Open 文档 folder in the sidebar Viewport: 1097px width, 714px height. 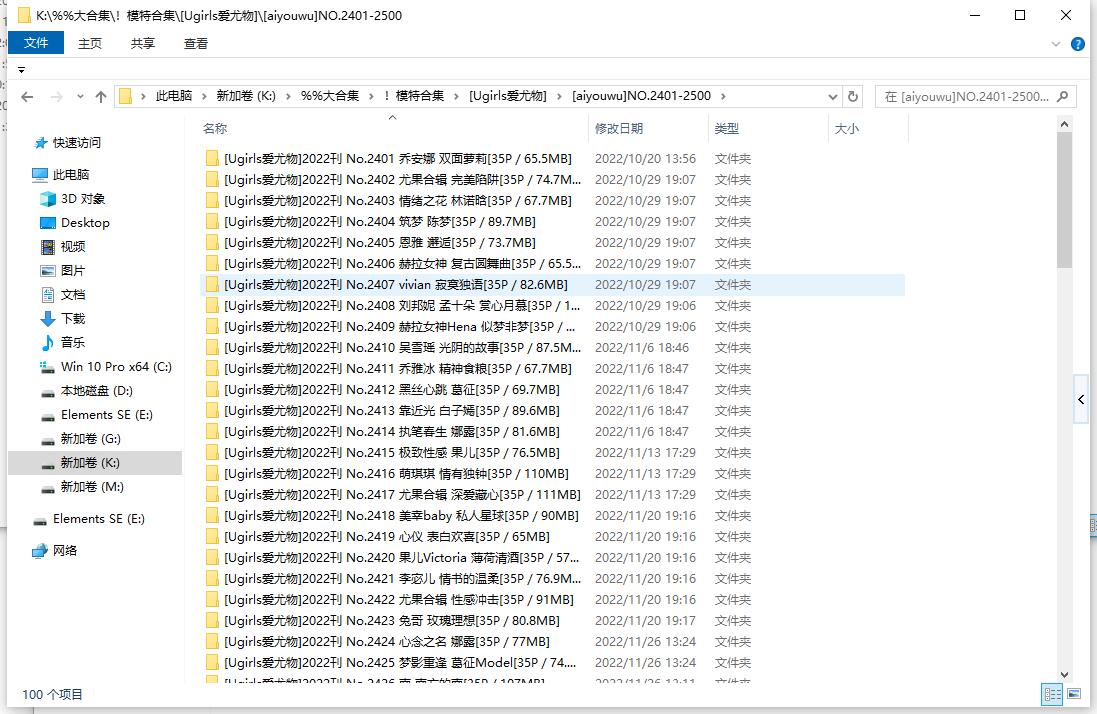[x=73, y=294]
